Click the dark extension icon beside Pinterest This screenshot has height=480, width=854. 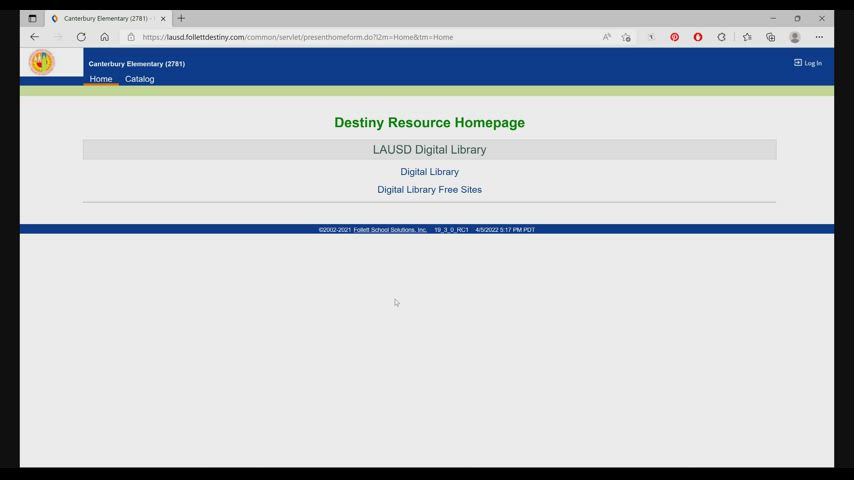click(x=651, y=37)
